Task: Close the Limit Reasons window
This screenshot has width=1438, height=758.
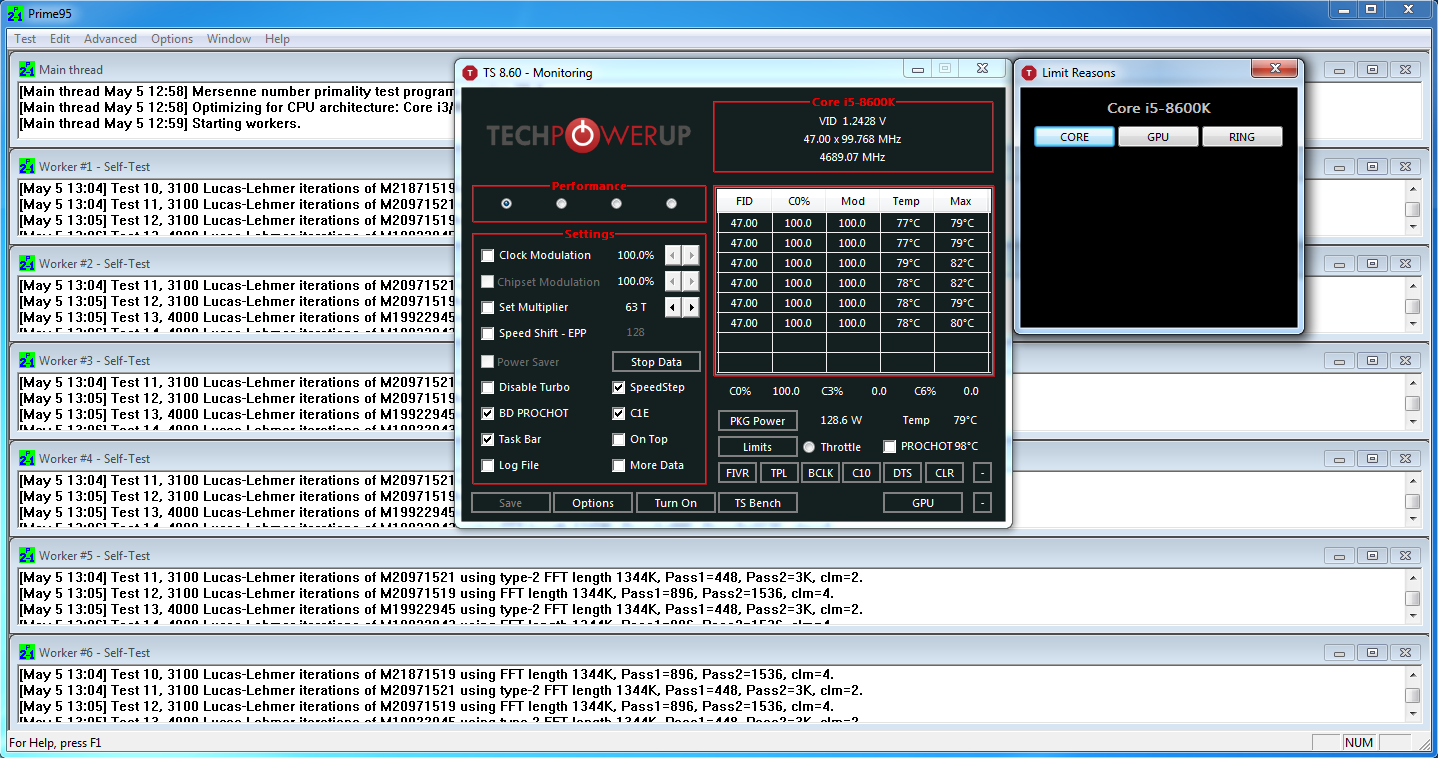Action: click(1274, 68)
